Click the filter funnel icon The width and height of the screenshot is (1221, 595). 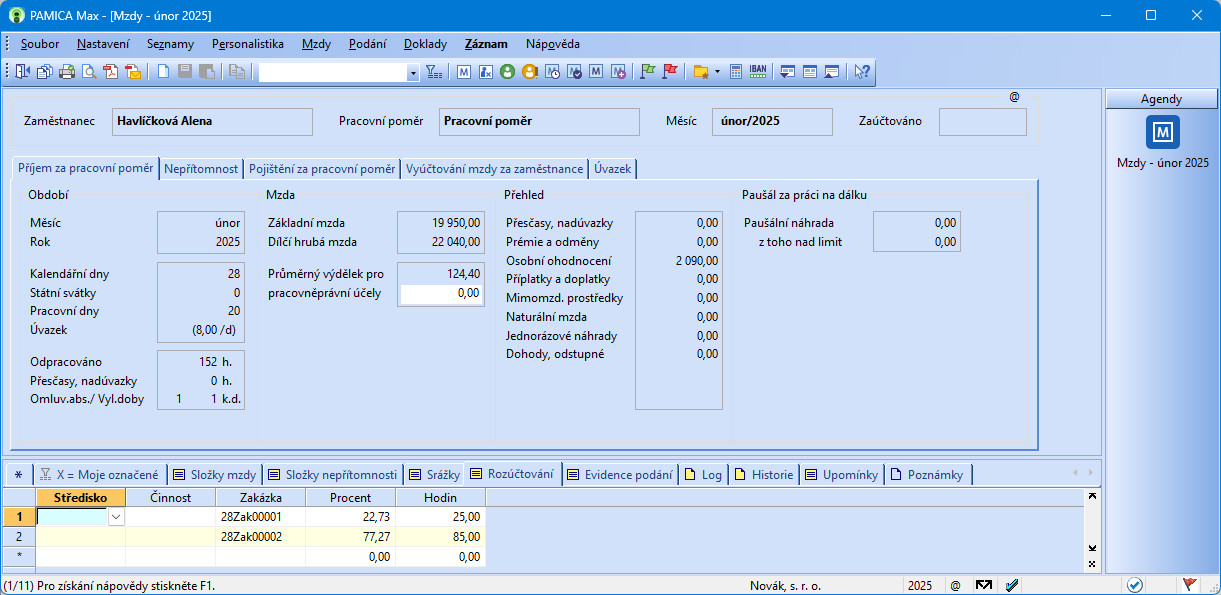click(x=434, y=71)
